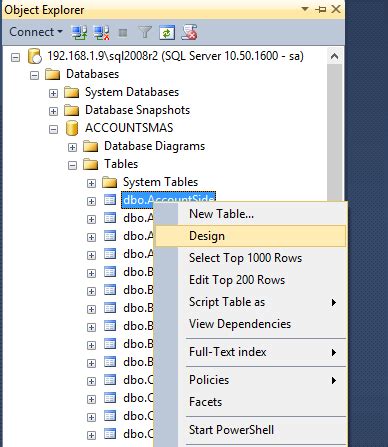
Task: Select the Database Snapshots tree label
Action: point(137,110)
